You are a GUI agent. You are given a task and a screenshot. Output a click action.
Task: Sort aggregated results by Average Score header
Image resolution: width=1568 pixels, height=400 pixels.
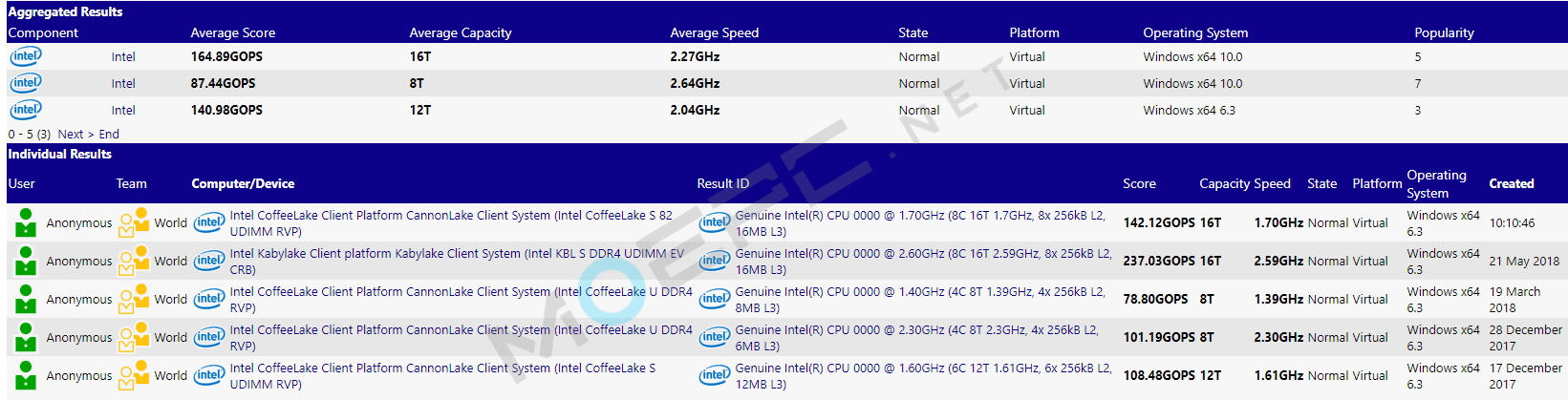[x=232, y=32]
